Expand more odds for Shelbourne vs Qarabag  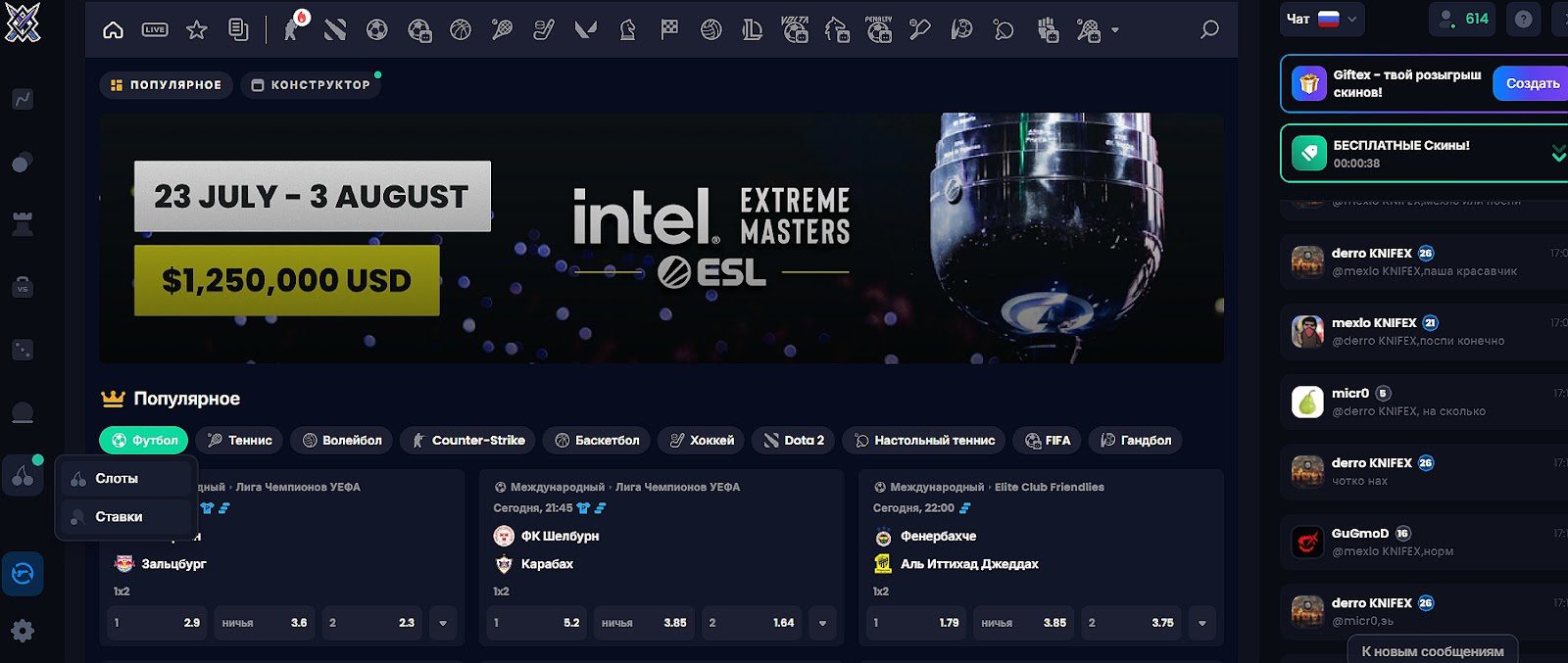(822, 623)
